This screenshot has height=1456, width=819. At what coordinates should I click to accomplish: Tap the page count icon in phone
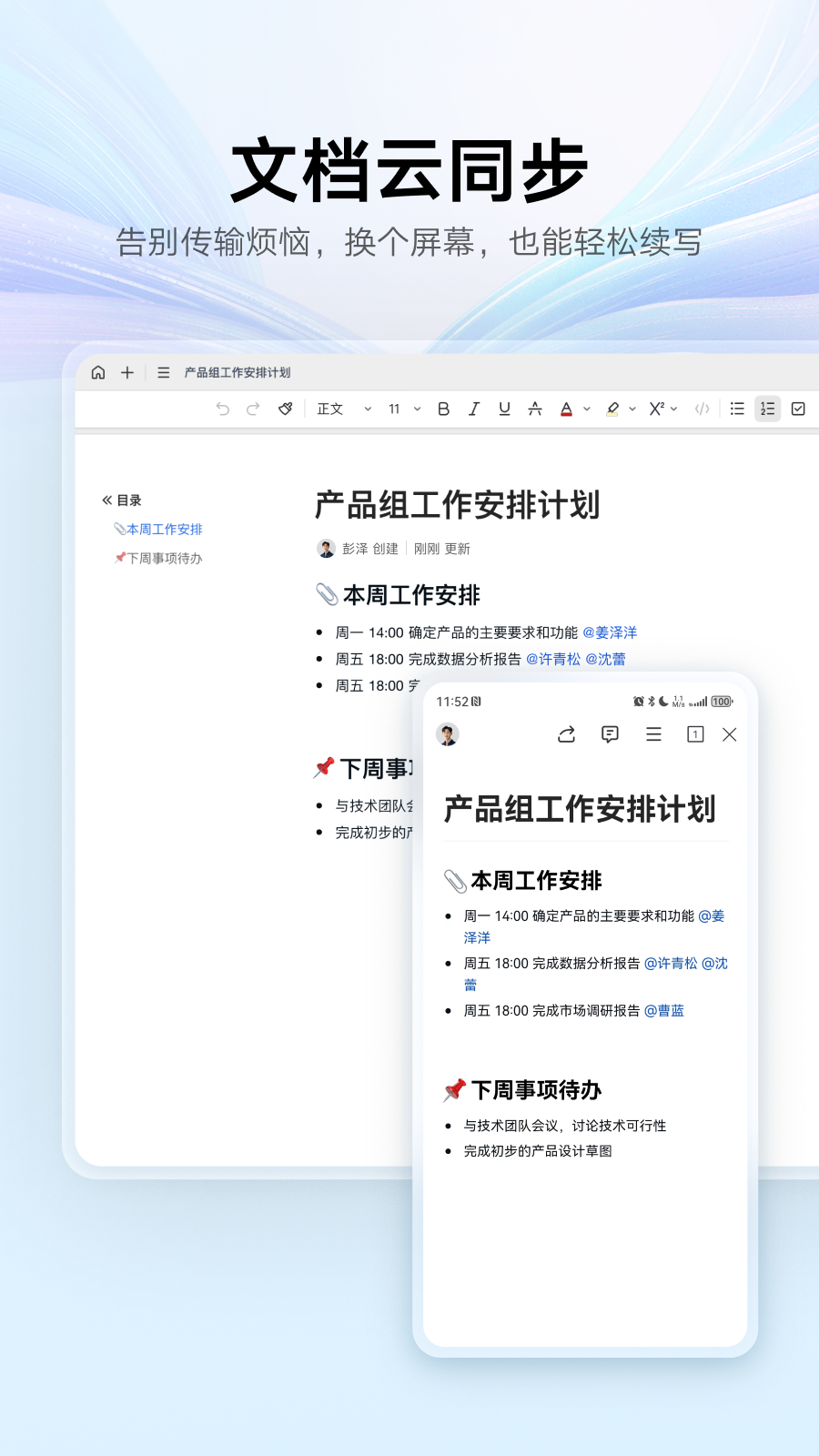[695, 734]
